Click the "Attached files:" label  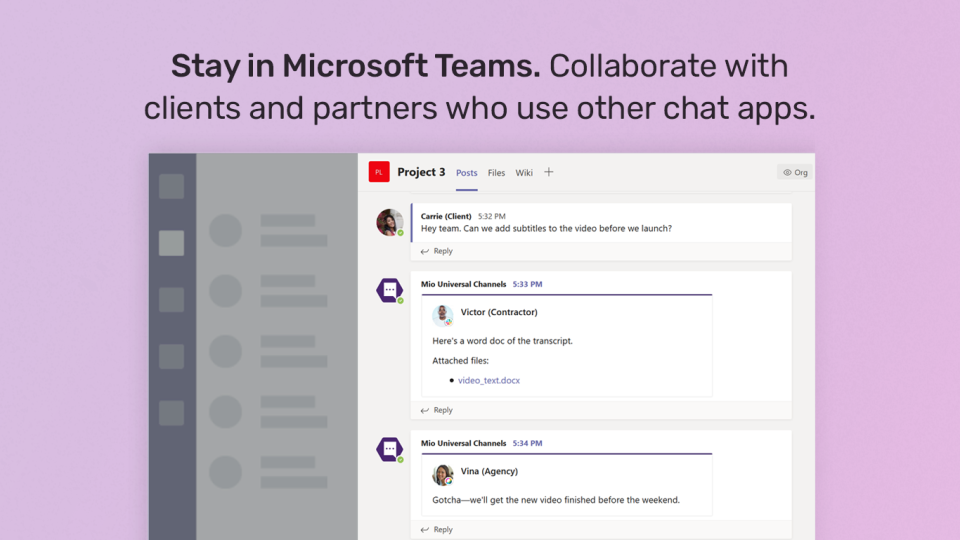[460, 361]
